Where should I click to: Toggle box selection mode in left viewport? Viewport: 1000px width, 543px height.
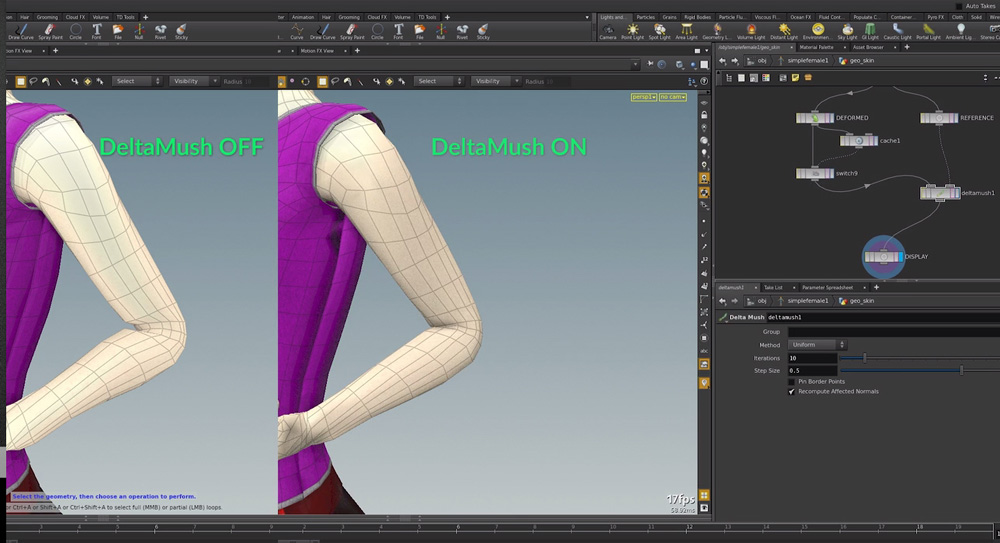[x=20, y=81]
